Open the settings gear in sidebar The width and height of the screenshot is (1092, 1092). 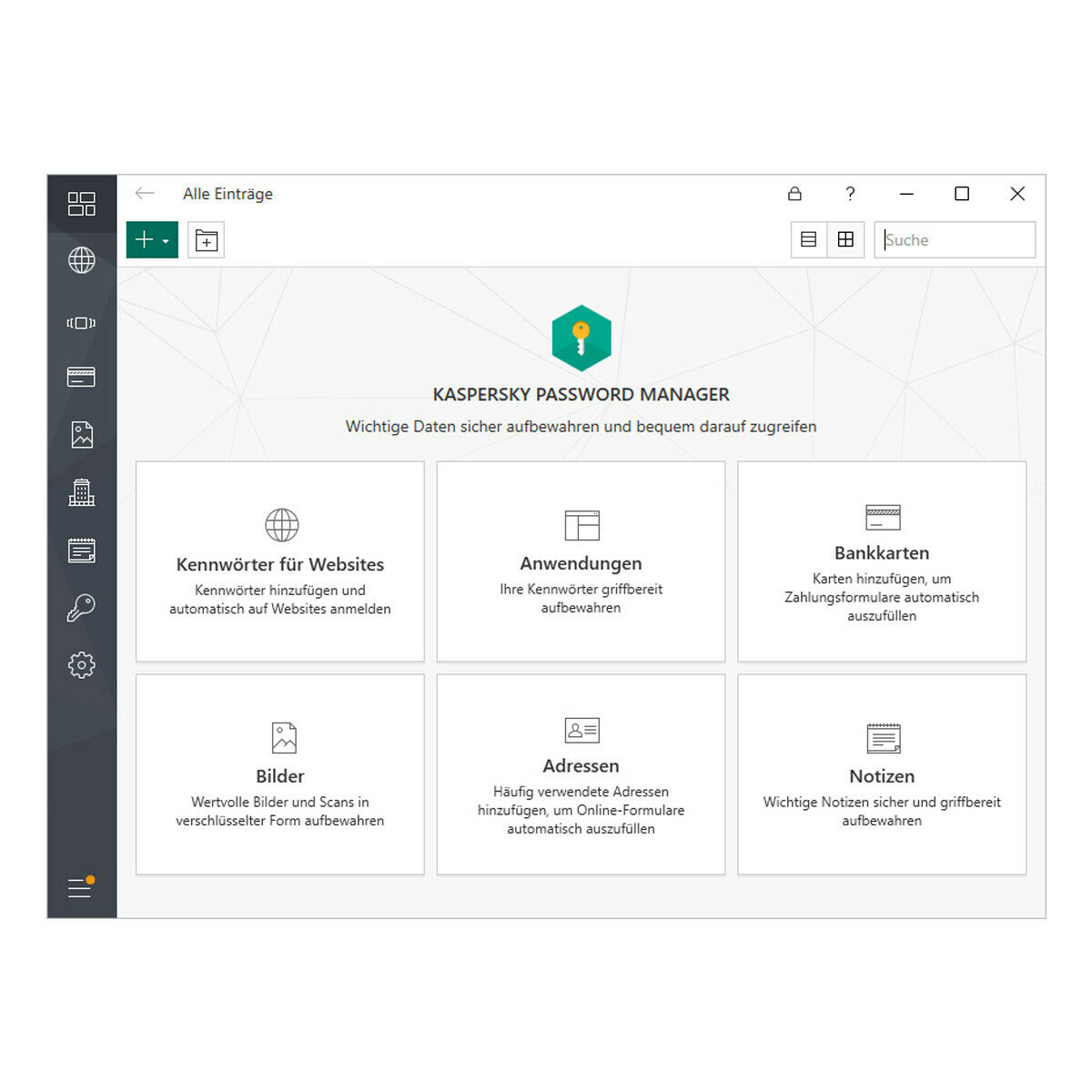coord(81,665)
